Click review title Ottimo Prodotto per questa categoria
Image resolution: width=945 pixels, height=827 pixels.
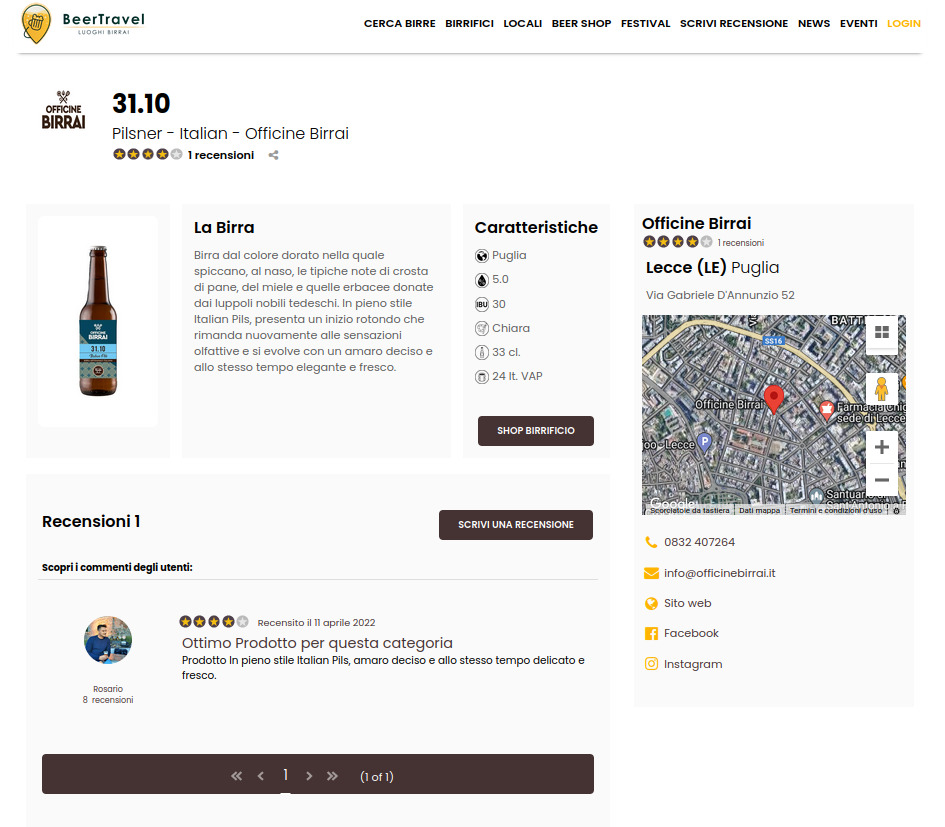point(318,643)
